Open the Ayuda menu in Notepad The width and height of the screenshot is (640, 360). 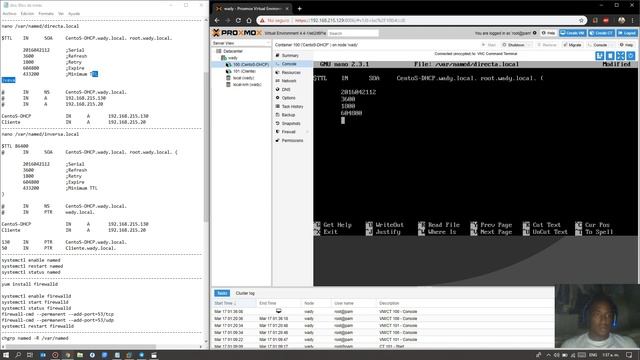click(x=74, y=13)
